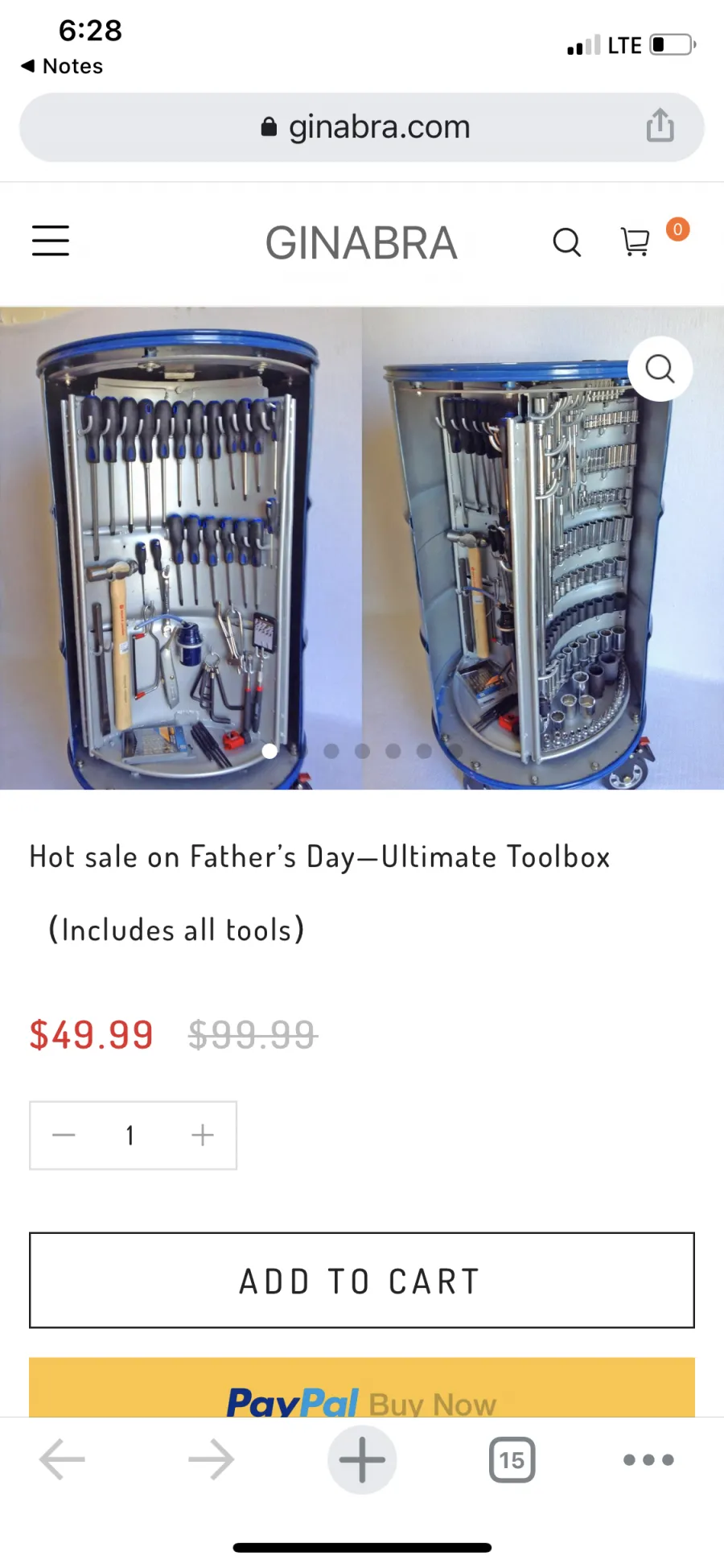Go forward with browser forward arrow

point(212,1459)
